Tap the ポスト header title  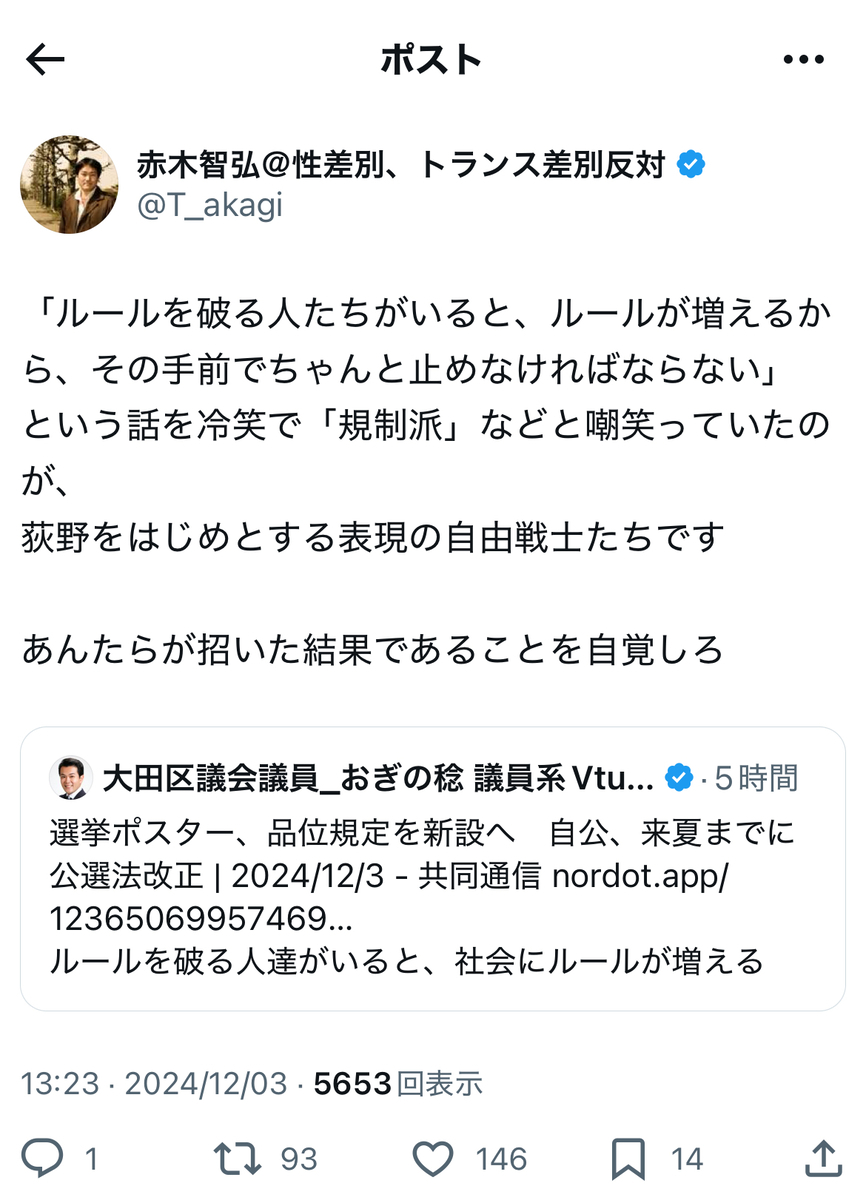click(x=431, y=60)
